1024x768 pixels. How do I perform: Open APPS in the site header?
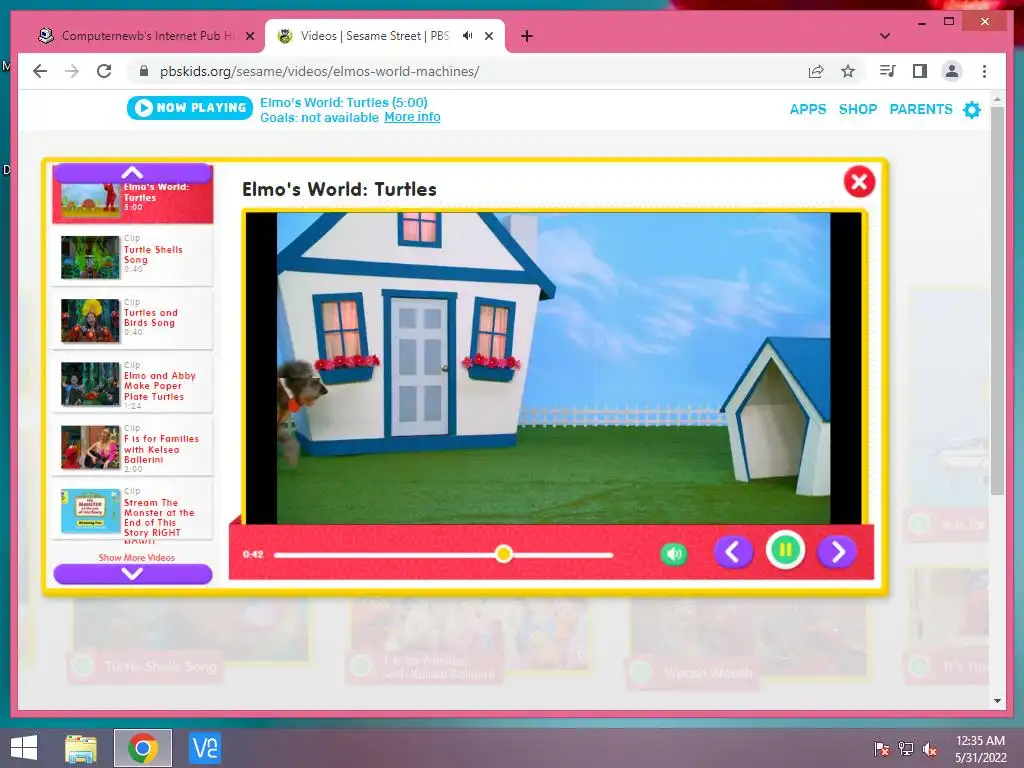pos(808,109)
